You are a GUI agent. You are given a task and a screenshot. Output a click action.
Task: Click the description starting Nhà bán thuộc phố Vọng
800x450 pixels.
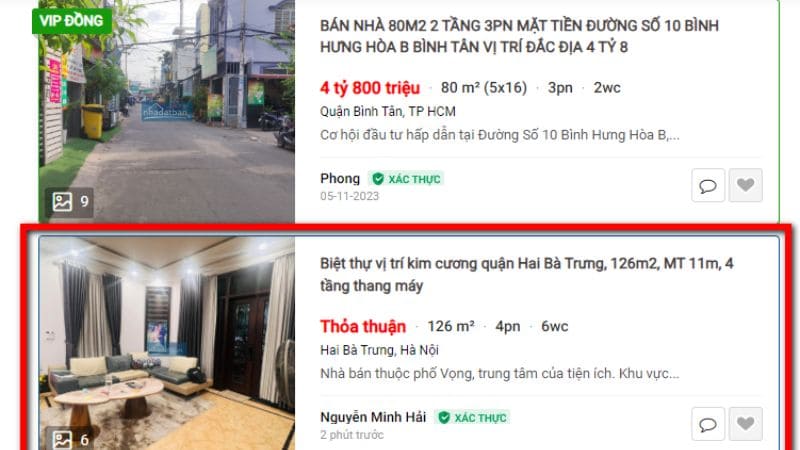[499, 373]
